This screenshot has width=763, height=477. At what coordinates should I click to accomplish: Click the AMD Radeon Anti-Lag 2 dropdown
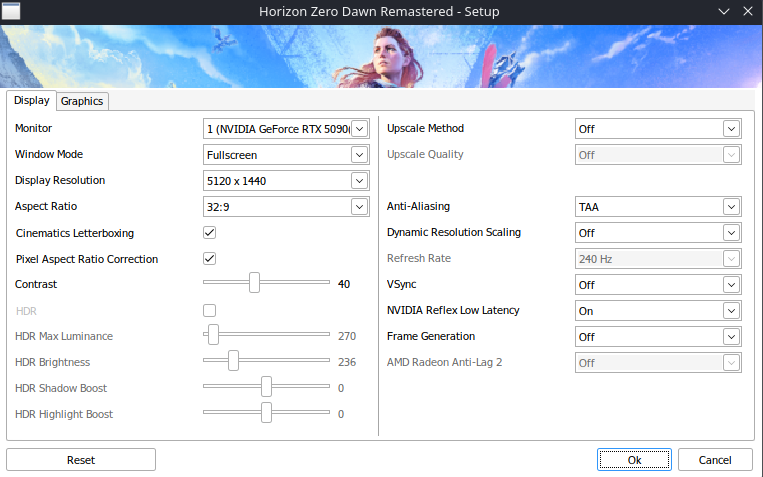click(658, 363)
